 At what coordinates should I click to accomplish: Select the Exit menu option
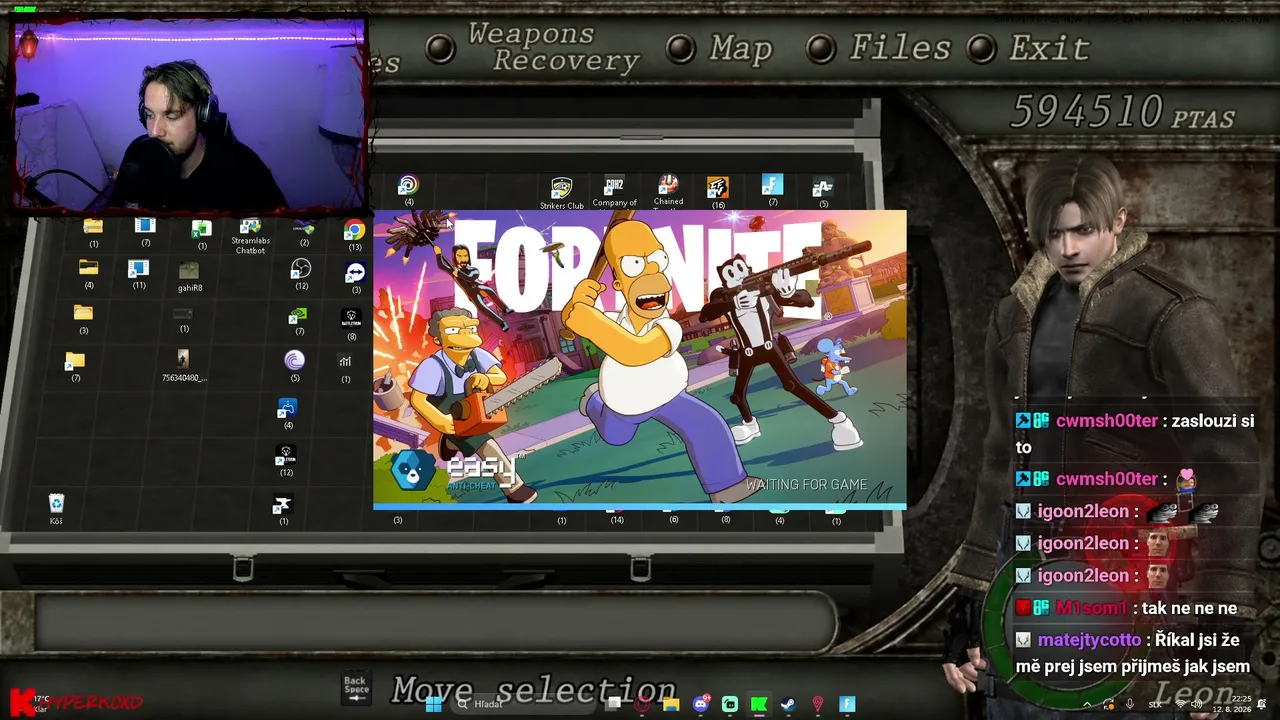pos(1049,47)
